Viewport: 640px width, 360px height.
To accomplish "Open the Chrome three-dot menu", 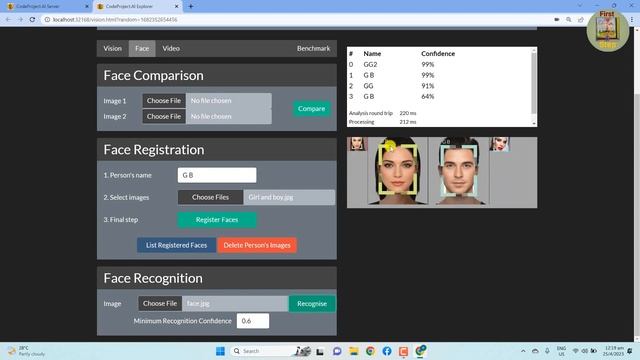I will pyautogui.click(x=632, y=19).
